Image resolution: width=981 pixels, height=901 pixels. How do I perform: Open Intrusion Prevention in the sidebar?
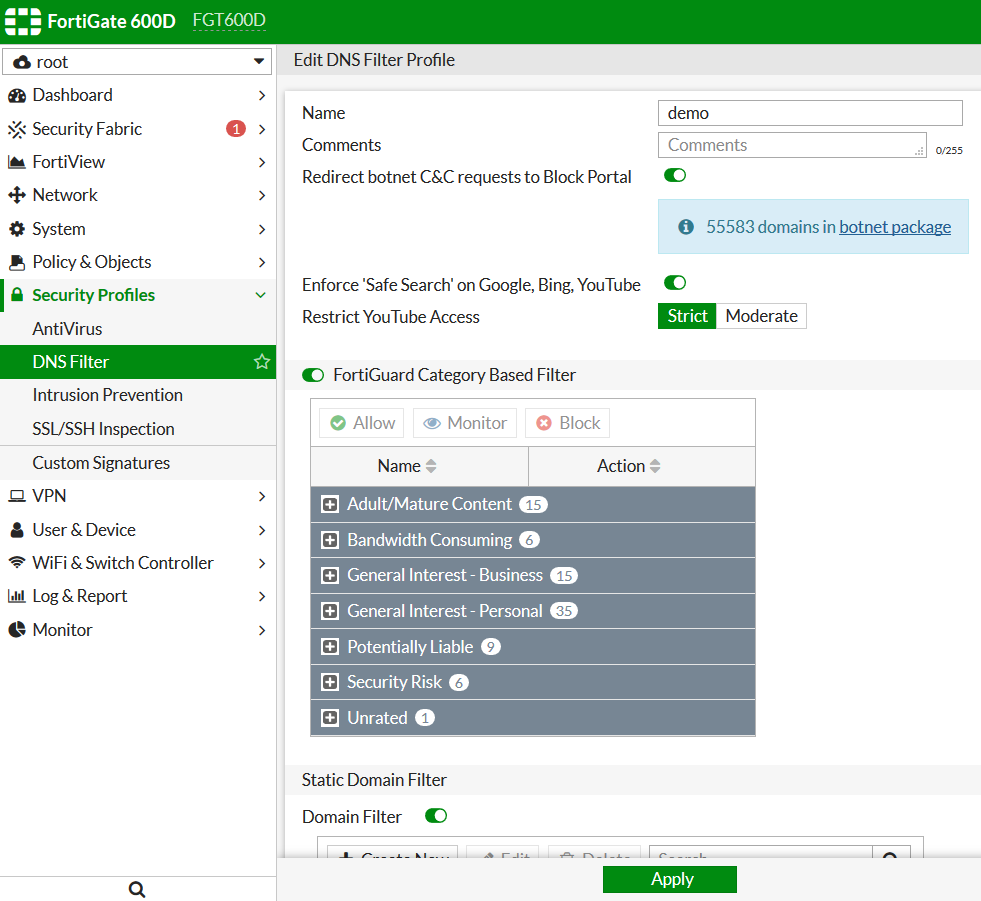[x=107, y=395]
